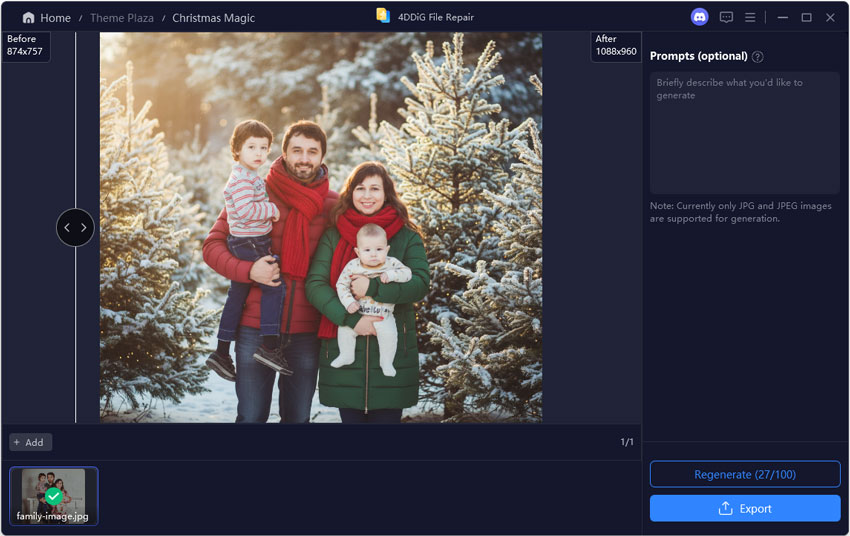Click the generated Christmas family preview image
This screenshot has width=850, height=536.
[x=321, y=228]
